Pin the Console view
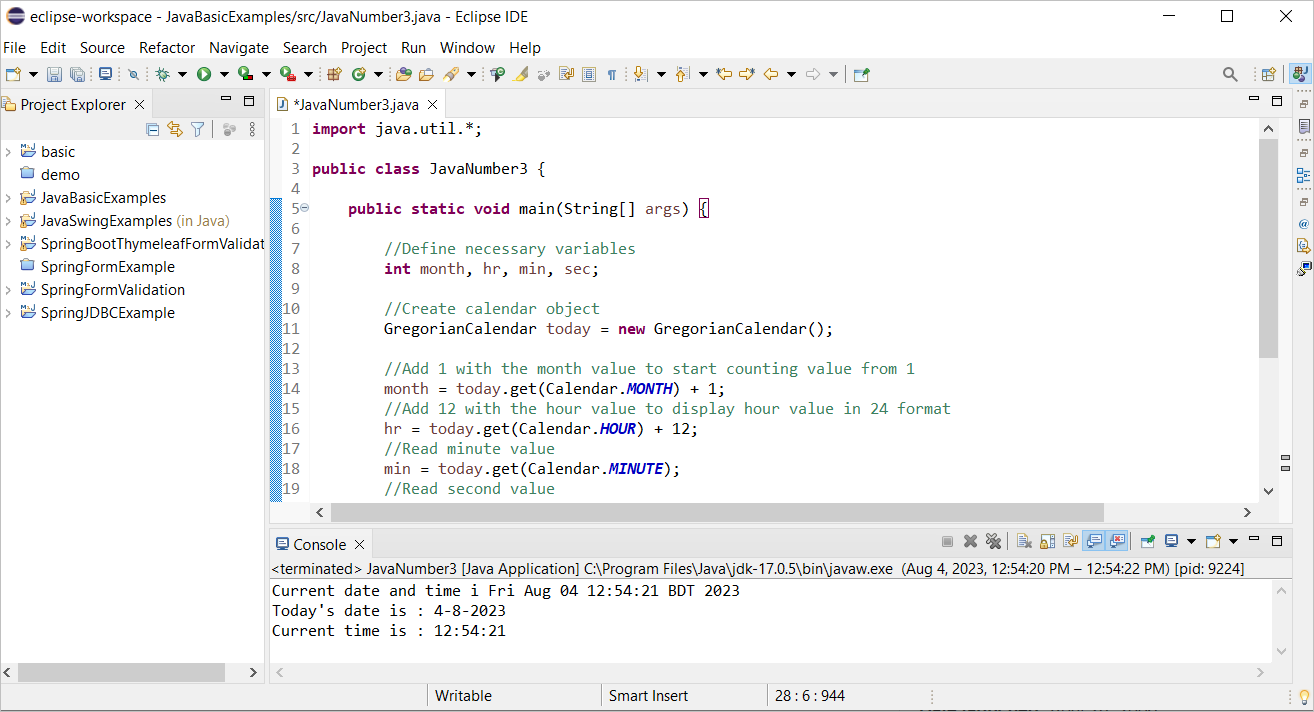The width and height of the screenshot is (1314, 712). (1148, 541)
